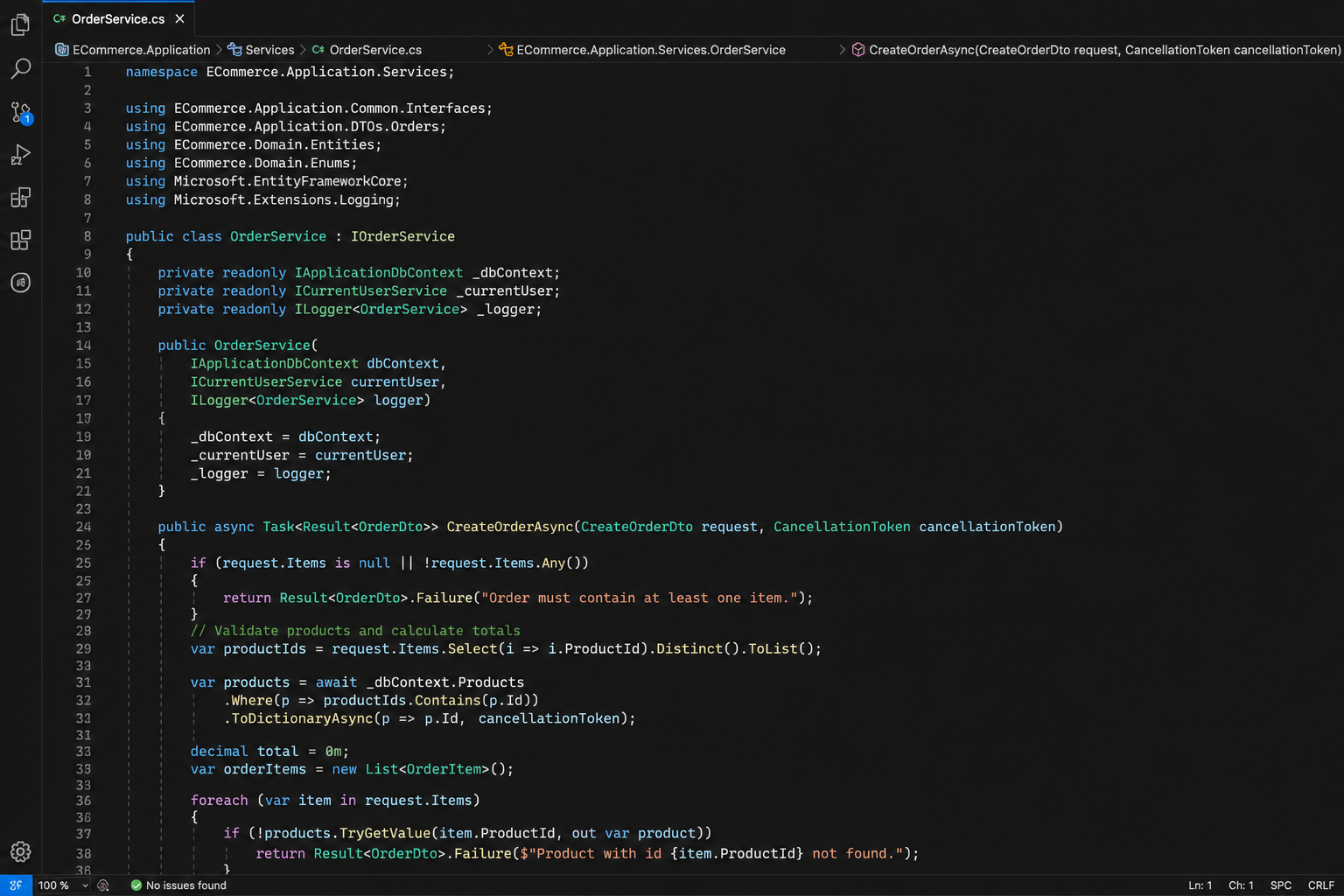Image resolution: width=1344 pixels, height=896 pixels.
Task: Open the Explorer files view
Action: [20, 24]
